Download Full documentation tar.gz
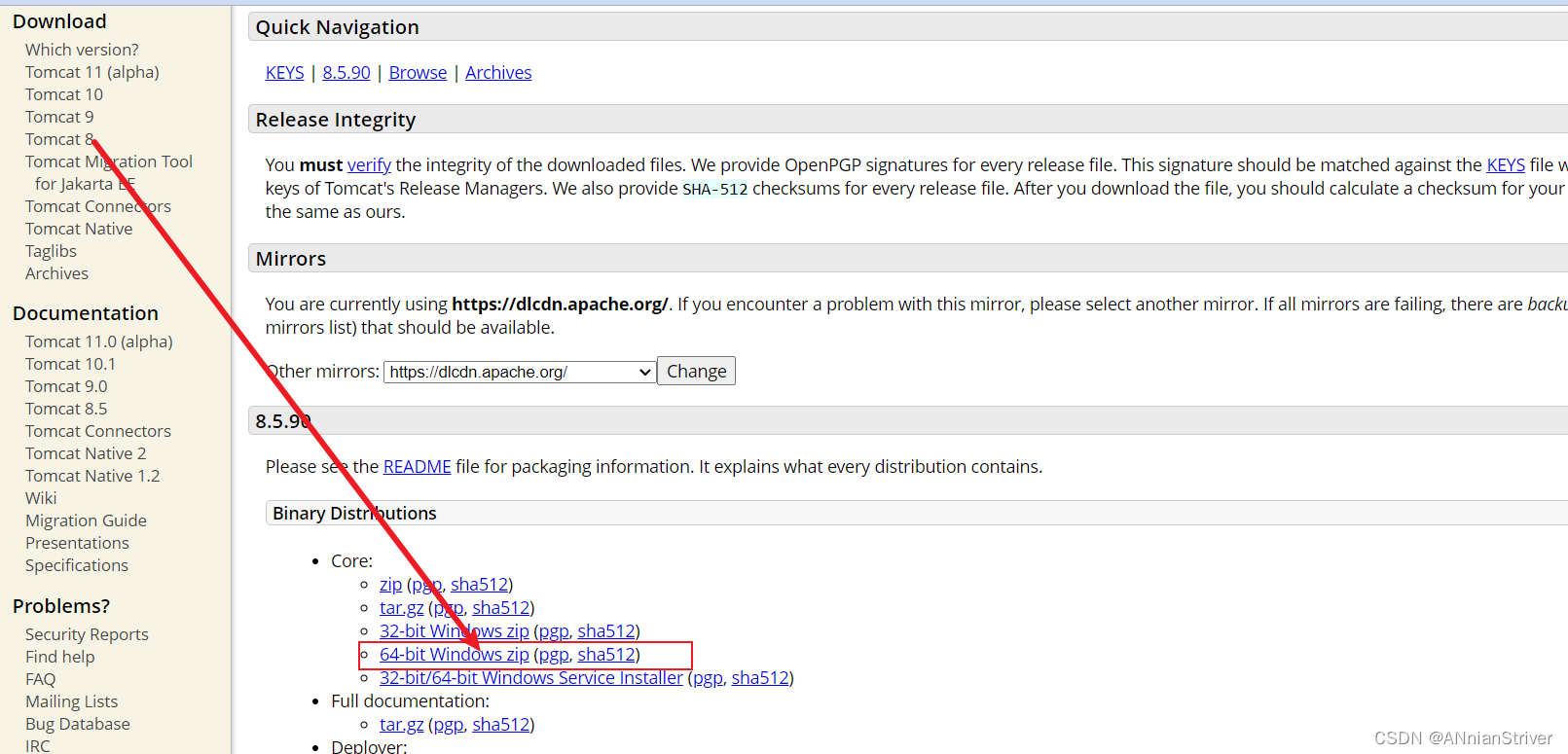Screen dimensions: 1568x754 [402, 725]
